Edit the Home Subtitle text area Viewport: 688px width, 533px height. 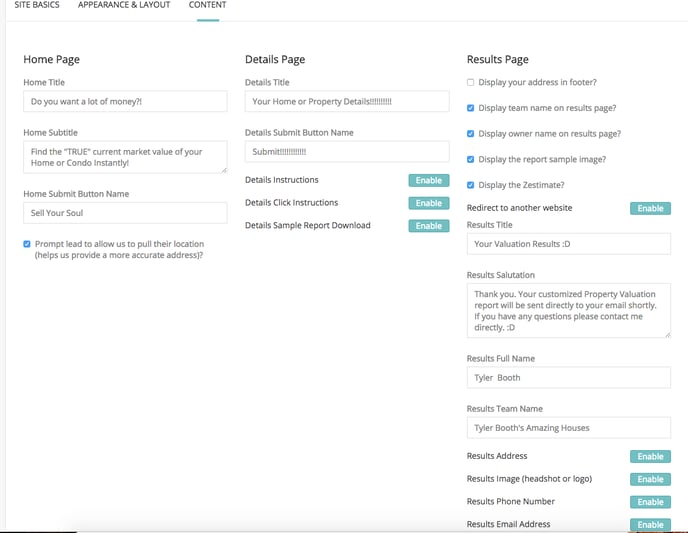[125, 157]
